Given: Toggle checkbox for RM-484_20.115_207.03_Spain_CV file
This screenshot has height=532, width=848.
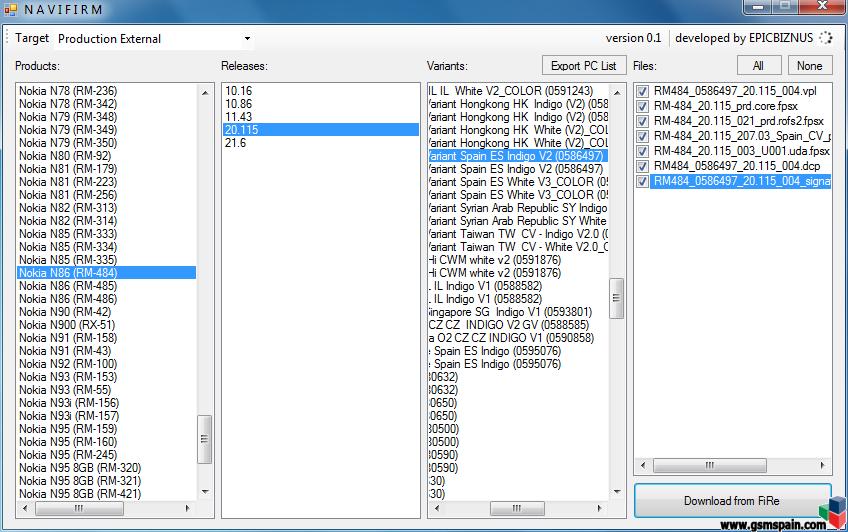Looking at the screenshot, I should [642, 136].
